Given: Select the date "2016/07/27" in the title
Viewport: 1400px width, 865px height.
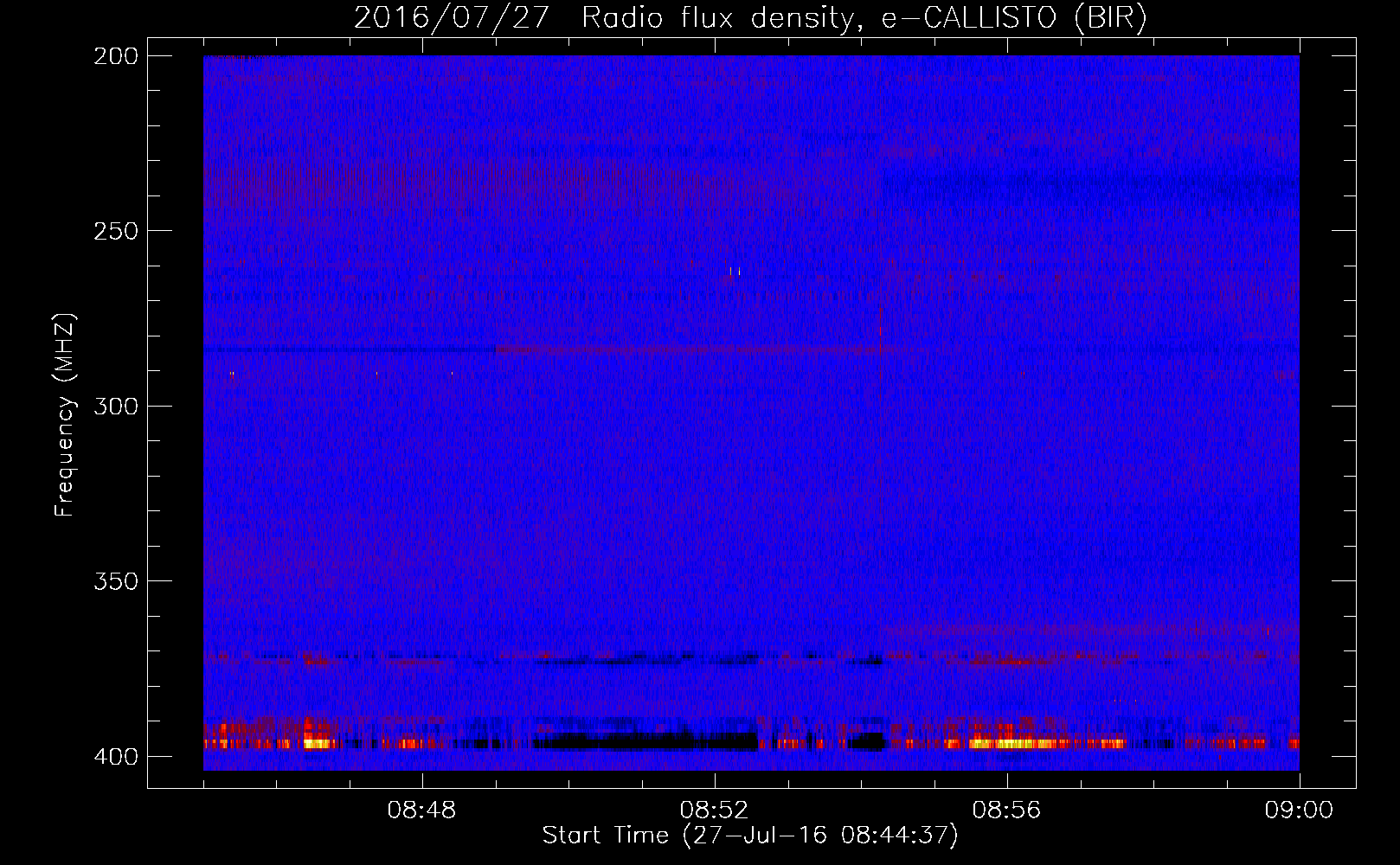Looking at the screenshot, I should click(x=451, y=17).
